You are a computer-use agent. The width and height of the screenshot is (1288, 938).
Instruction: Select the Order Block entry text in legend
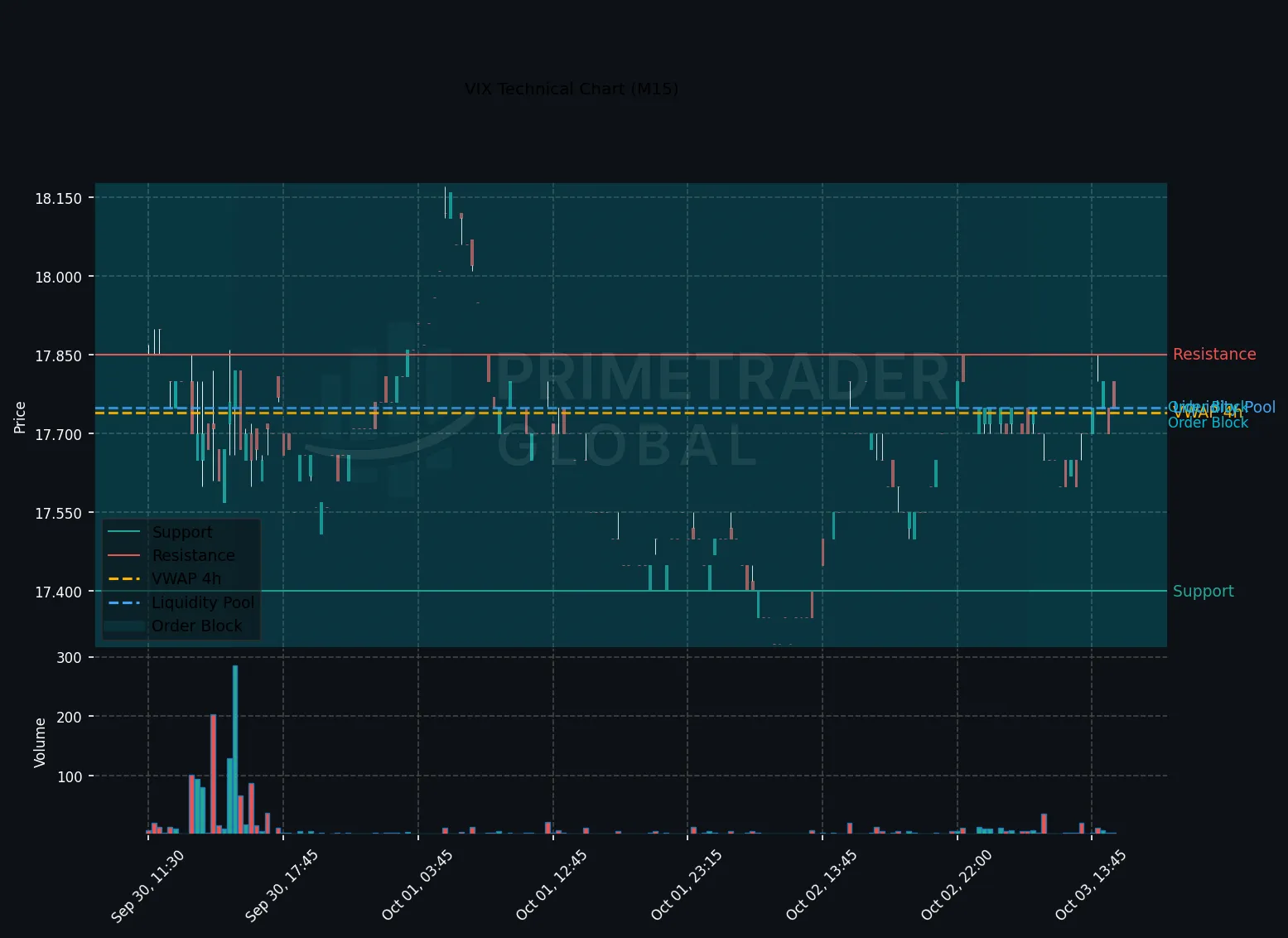[197, 626]
